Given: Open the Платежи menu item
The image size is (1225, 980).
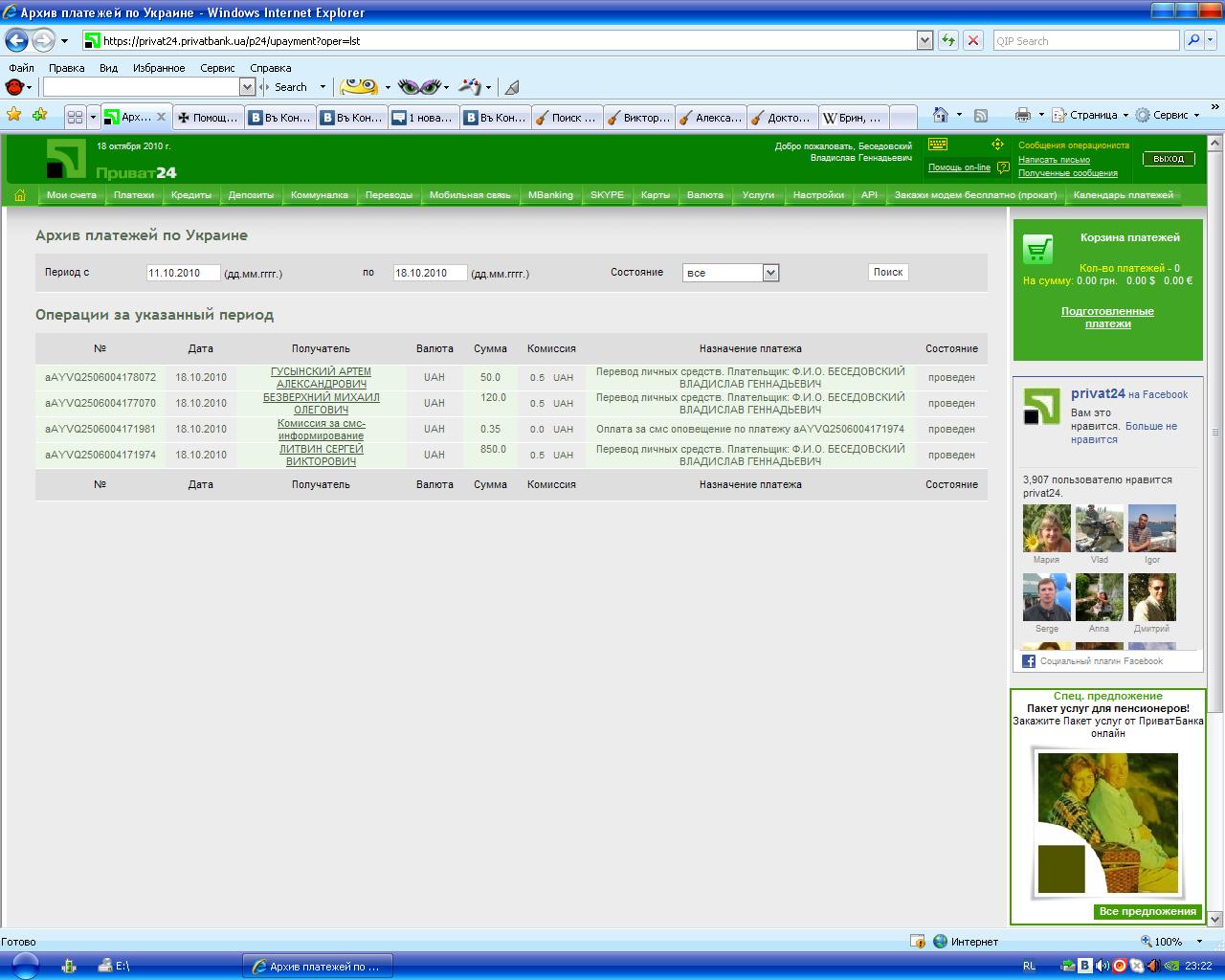Looking at the screenshot, I should pyautogui.click(x=134, y=194).
